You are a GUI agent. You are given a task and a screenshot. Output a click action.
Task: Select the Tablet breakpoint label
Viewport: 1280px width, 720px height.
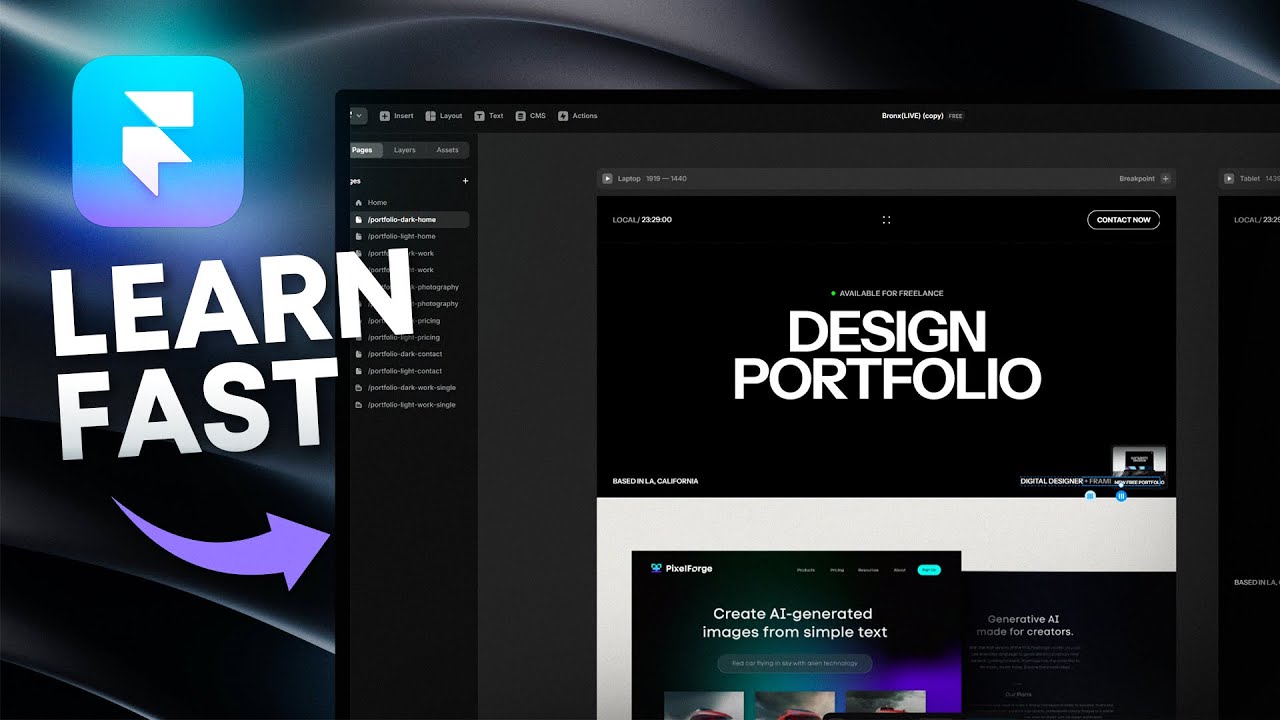(1250, 179)
